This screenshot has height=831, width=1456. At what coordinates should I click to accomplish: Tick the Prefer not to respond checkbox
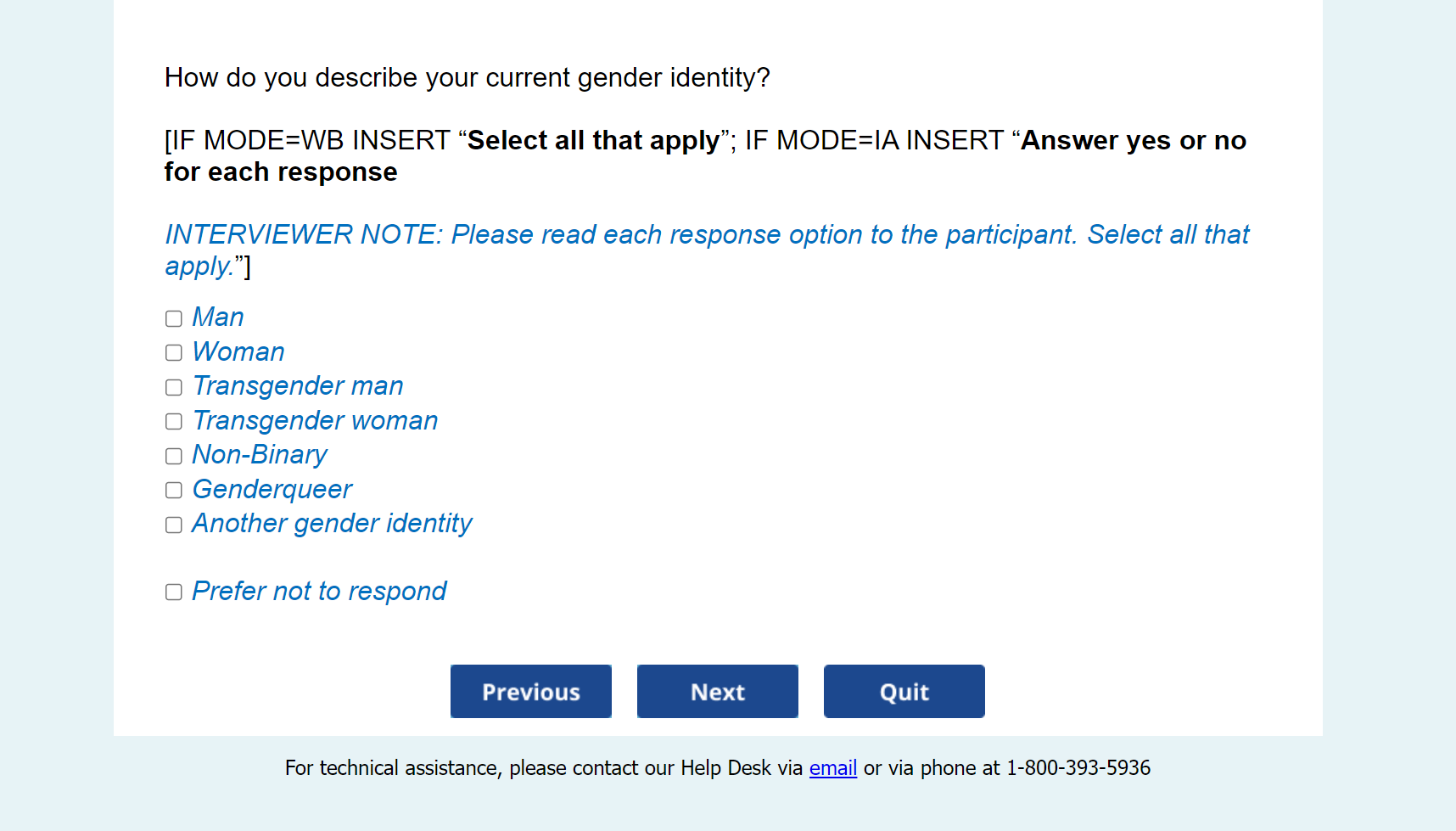[174, 592]
